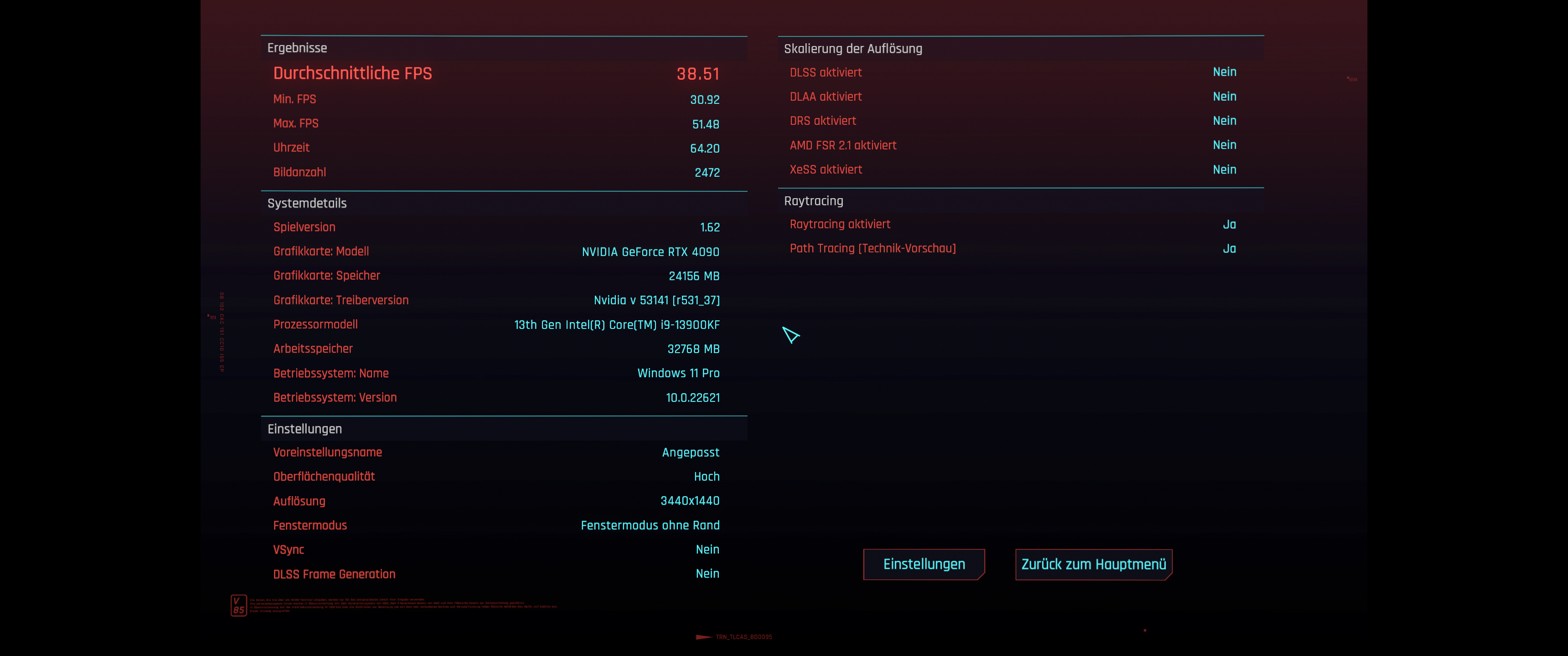Click the Raytracing section header
This screenshot has width=1568, height=656.
point(813,201)
